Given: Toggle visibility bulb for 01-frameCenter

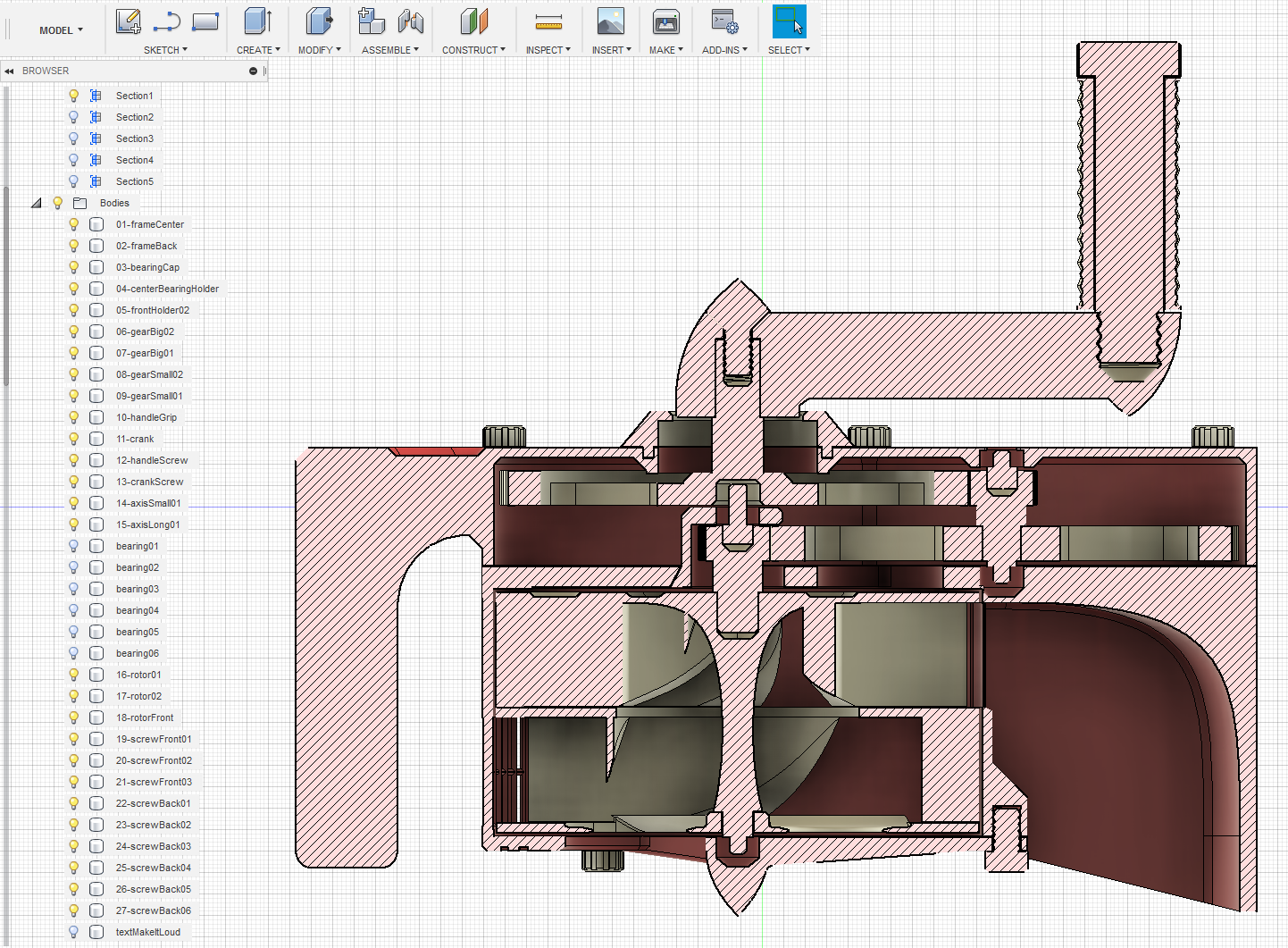Looking at the screenshot, I should (x=74, y=224).
